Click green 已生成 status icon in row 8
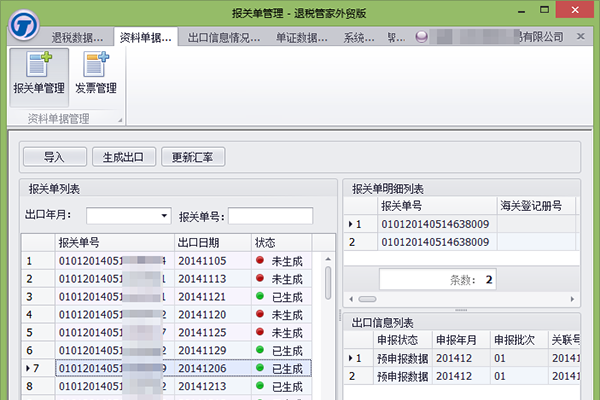 coord(260,385)
